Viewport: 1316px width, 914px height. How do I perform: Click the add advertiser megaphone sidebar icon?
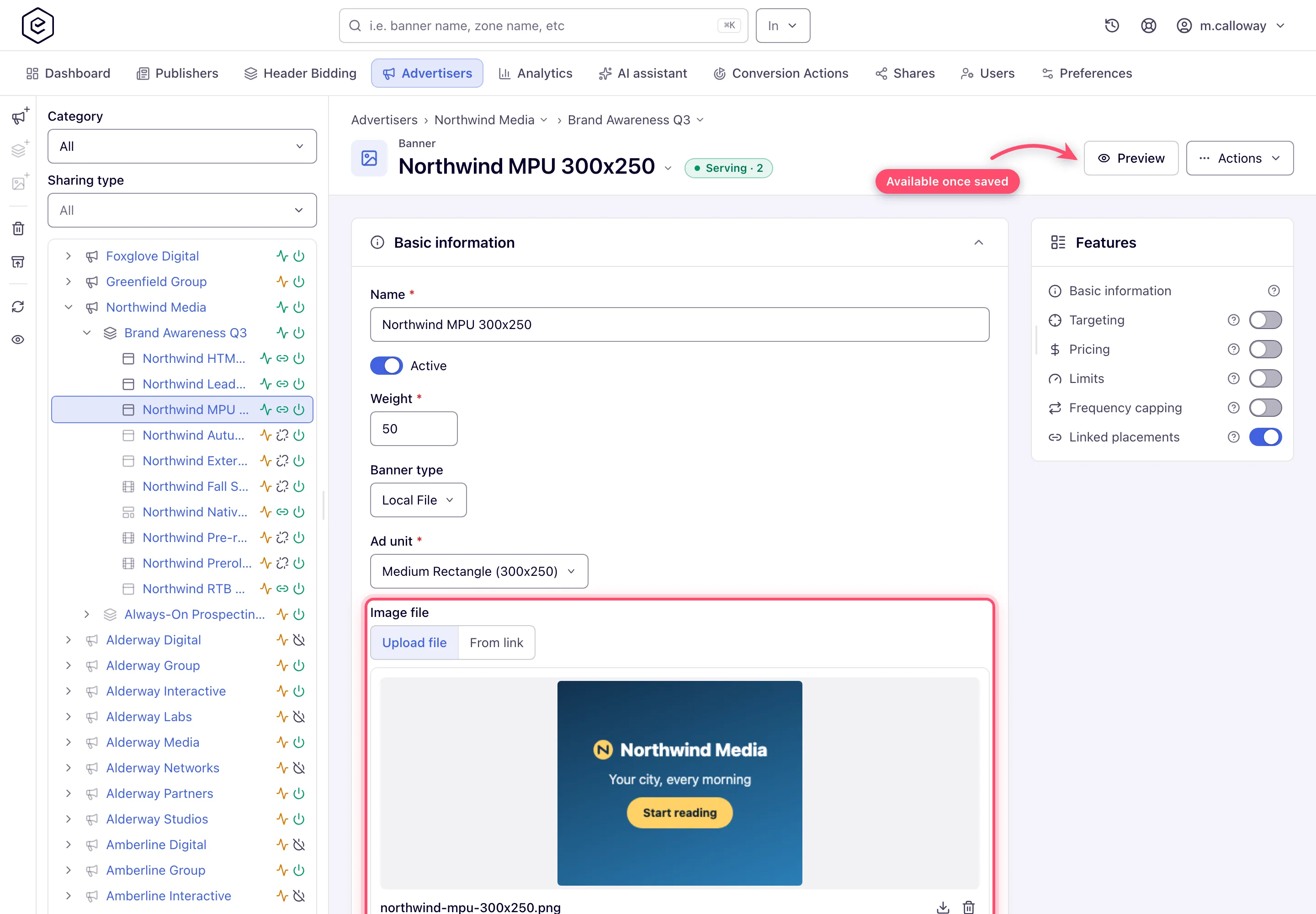(20, 116)
